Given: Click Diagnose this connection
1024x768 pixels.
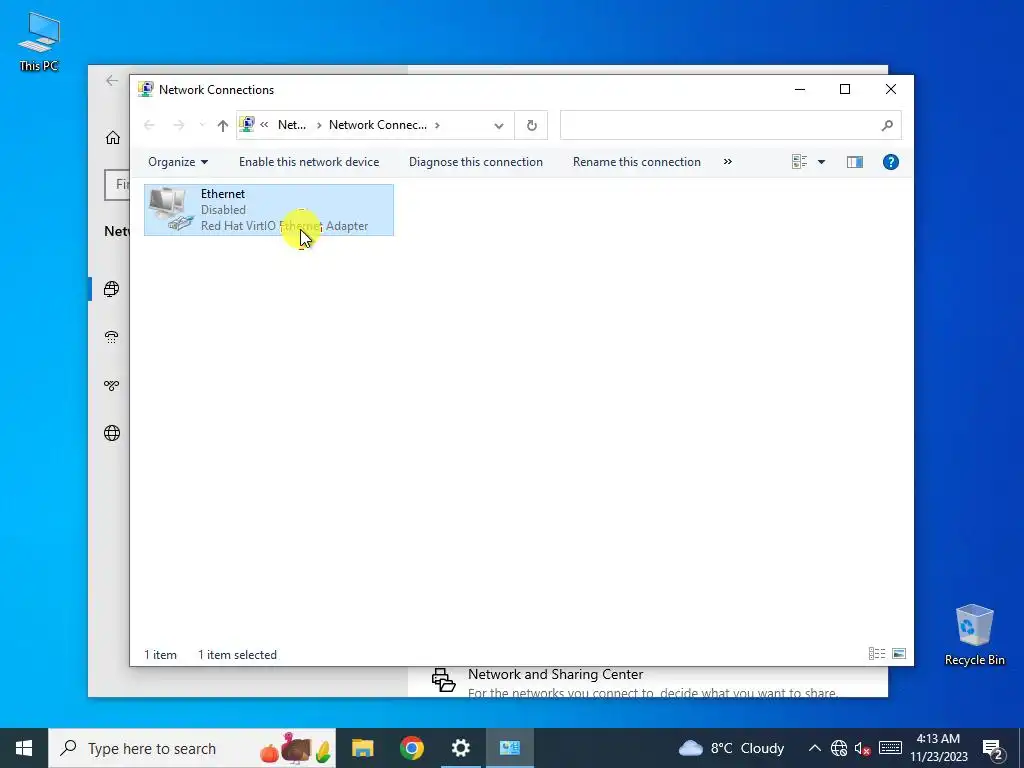Looking at the screenshot, I should click(475, 162).
